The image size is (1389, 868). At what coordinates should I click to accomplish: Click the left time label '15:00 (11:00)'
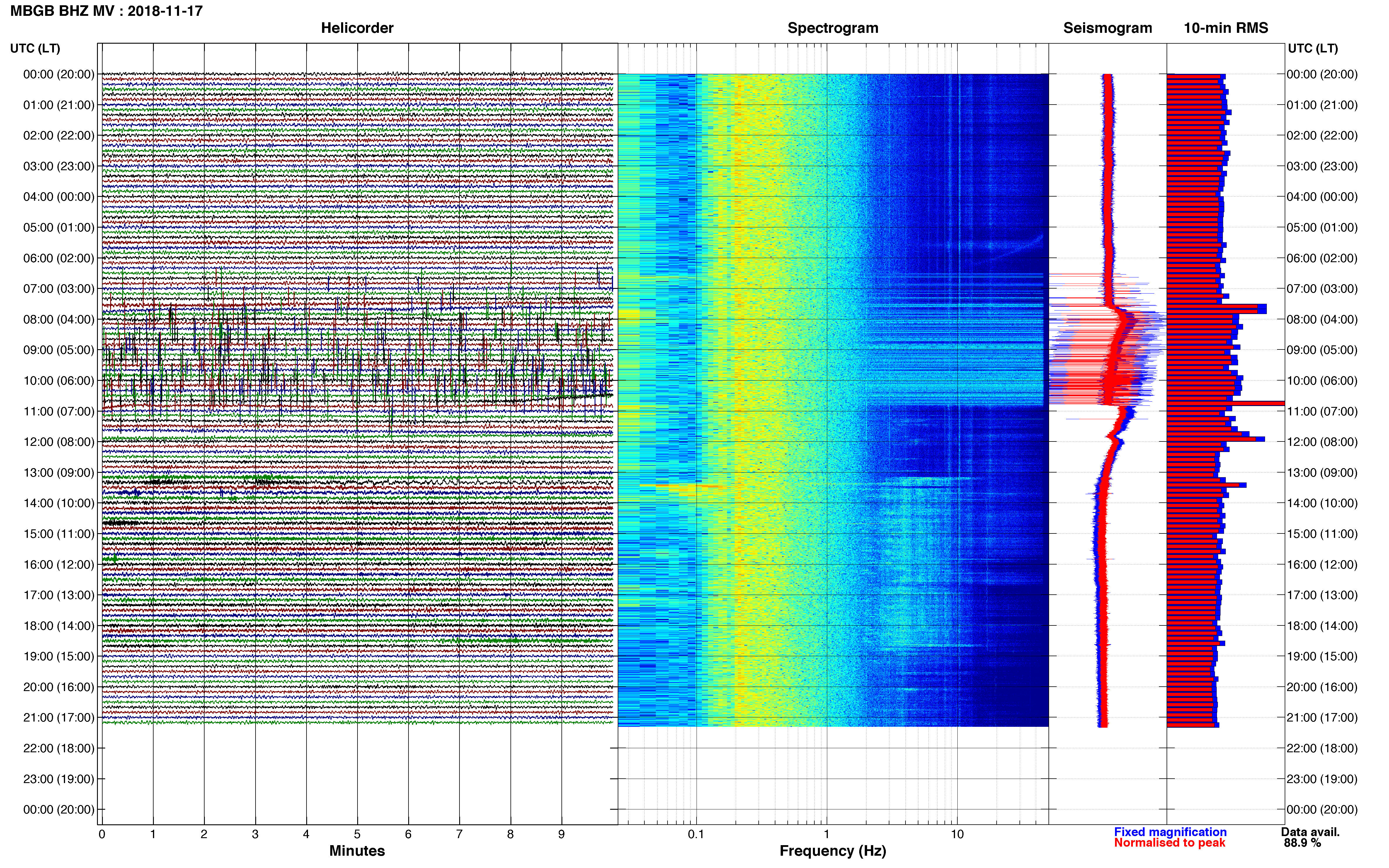pyautogui.click(x=59, y=534)
